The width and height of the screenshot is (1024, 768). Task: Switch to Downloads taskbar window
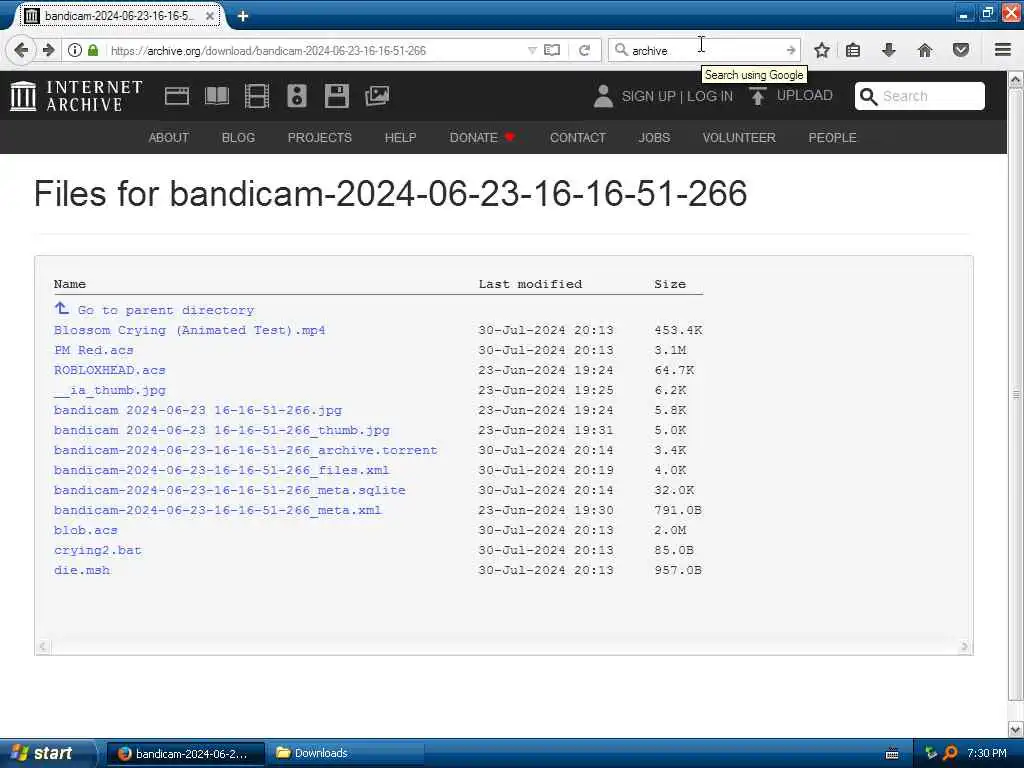346,753
